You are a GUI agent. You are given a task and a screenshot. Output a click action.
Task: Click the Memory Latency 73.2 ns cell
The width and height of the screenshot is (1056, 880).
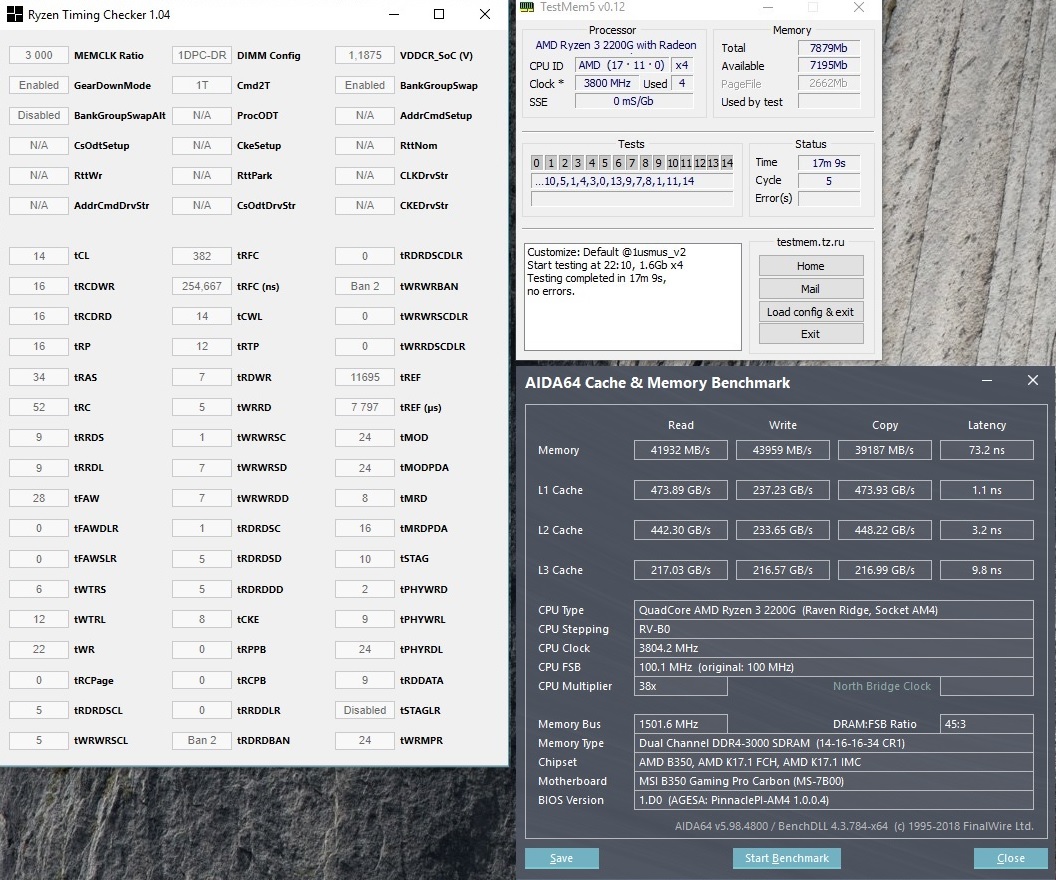click(987, 450)
